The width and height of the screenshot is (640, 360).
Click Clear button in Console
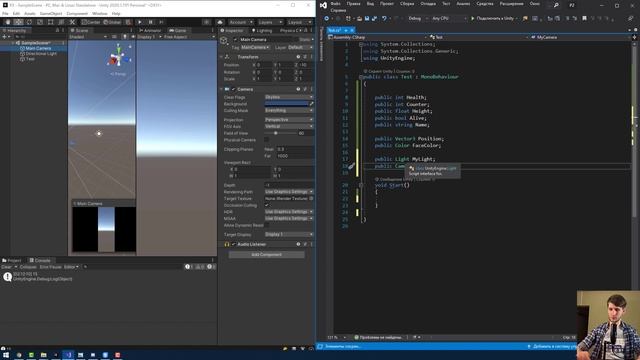click(x=7, y=267)
